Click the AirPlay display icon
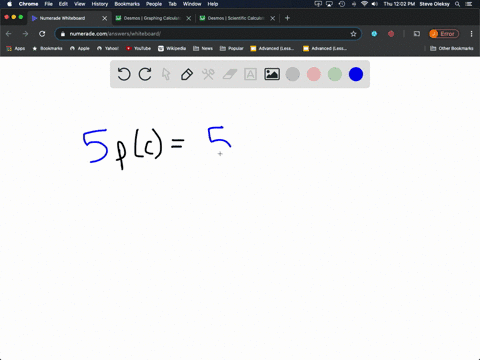The height and width of the screenshot is (360, 480). pyautogui.click(x=329, y=4)
